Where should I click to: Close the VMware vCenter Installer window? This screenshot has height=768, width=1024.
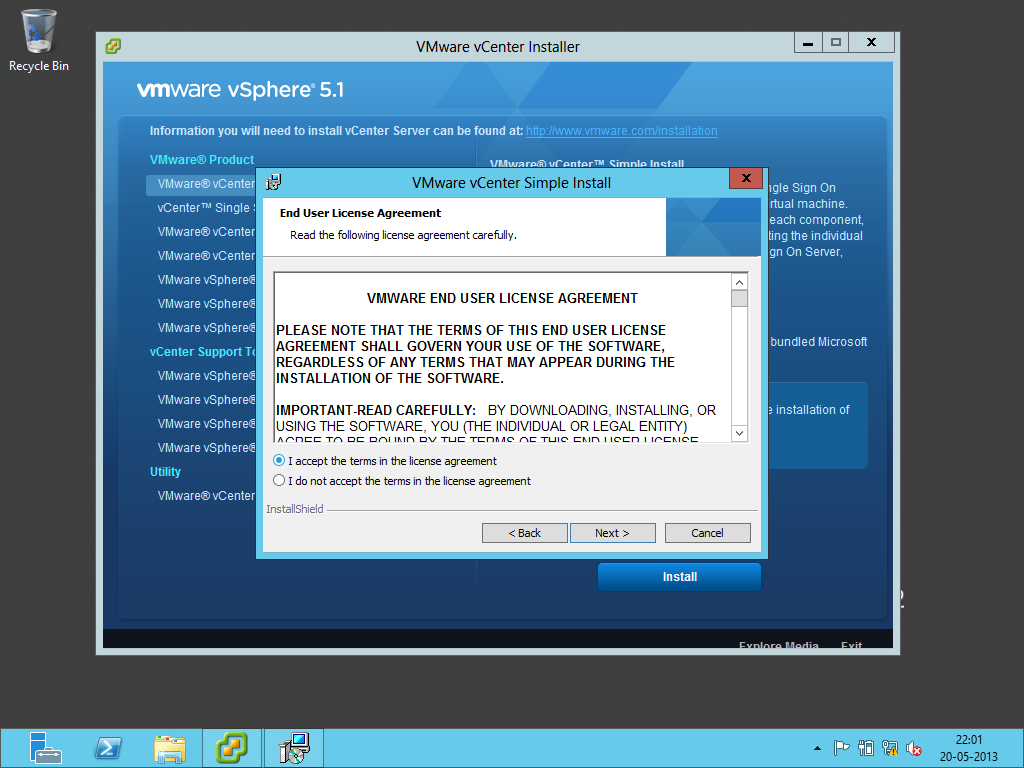(x=871, y=42)
